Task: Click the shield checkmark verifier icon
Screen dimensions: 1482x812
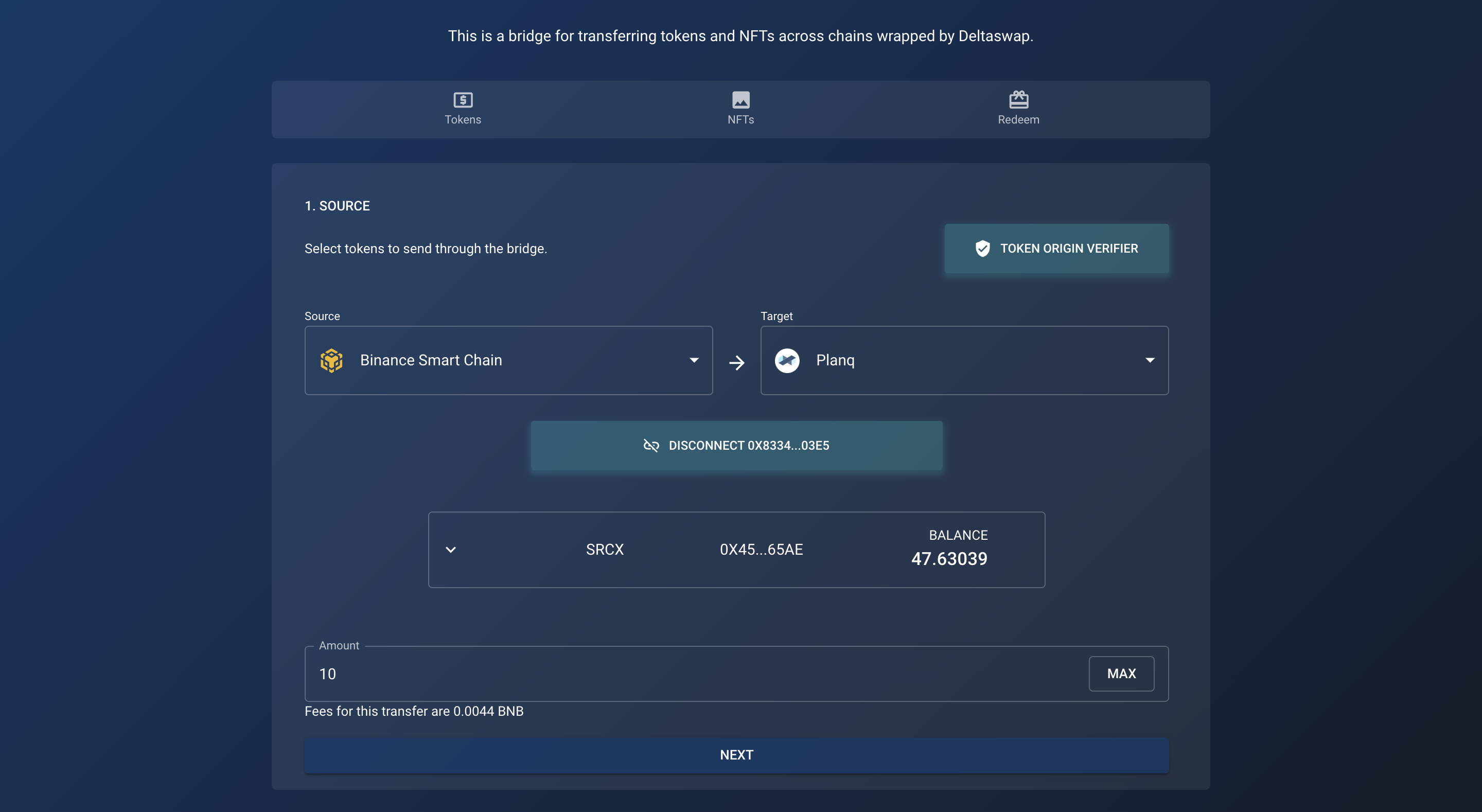Action: tap(983, 249)
